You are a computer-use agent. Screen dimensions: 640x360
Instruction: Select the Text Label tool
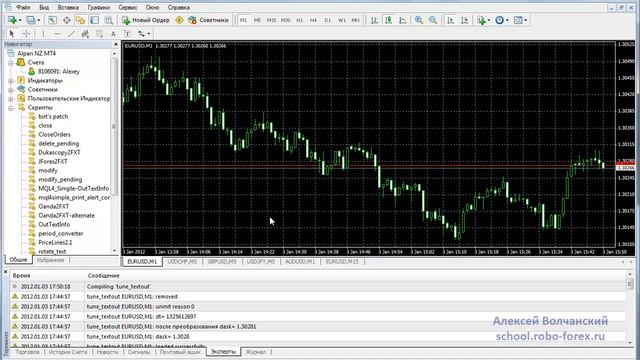tap(127, 33)
